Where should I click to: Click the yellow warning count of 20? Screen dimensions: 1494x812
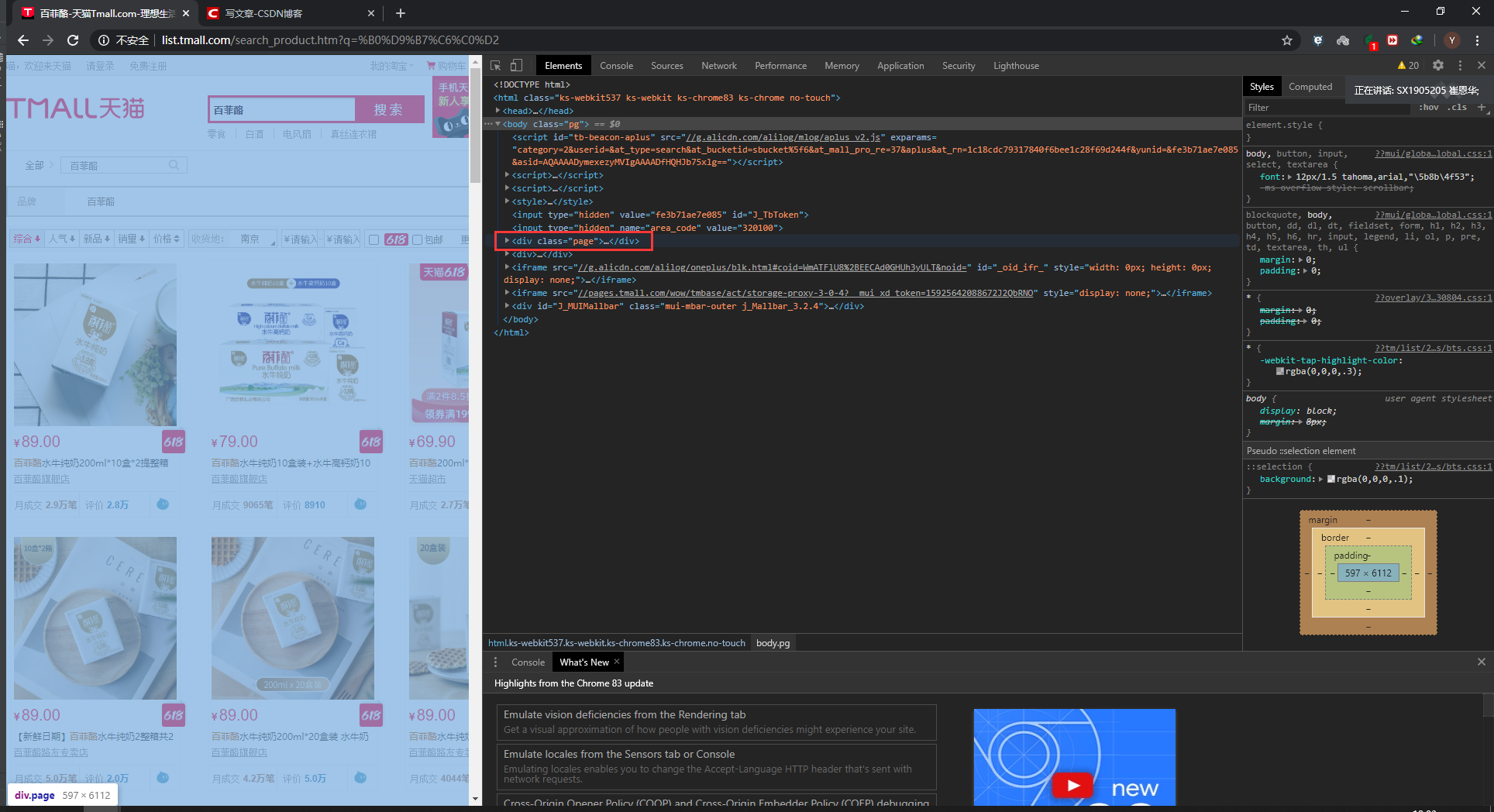click(1408, 66)
